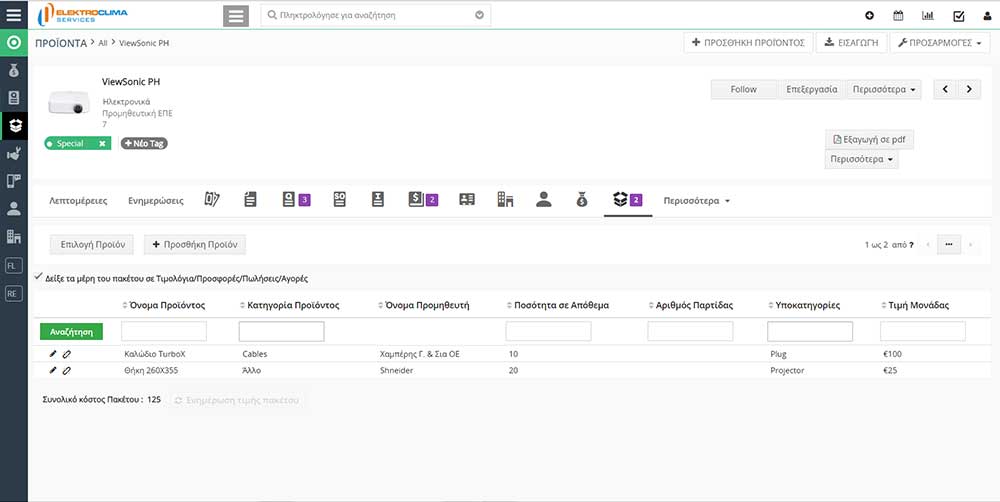The height and width of the screenshot is (502, 1000).
Task: Click the Όνομα Προϊόντος filter field
Action: coord(164,331)
